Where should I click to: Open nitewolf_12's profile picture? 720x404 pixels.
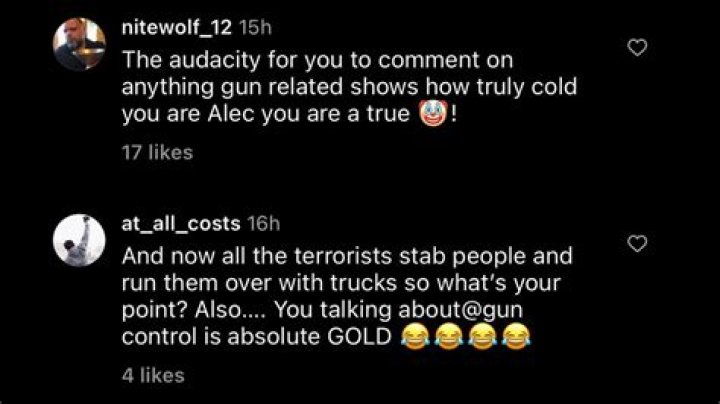[79, 45]
